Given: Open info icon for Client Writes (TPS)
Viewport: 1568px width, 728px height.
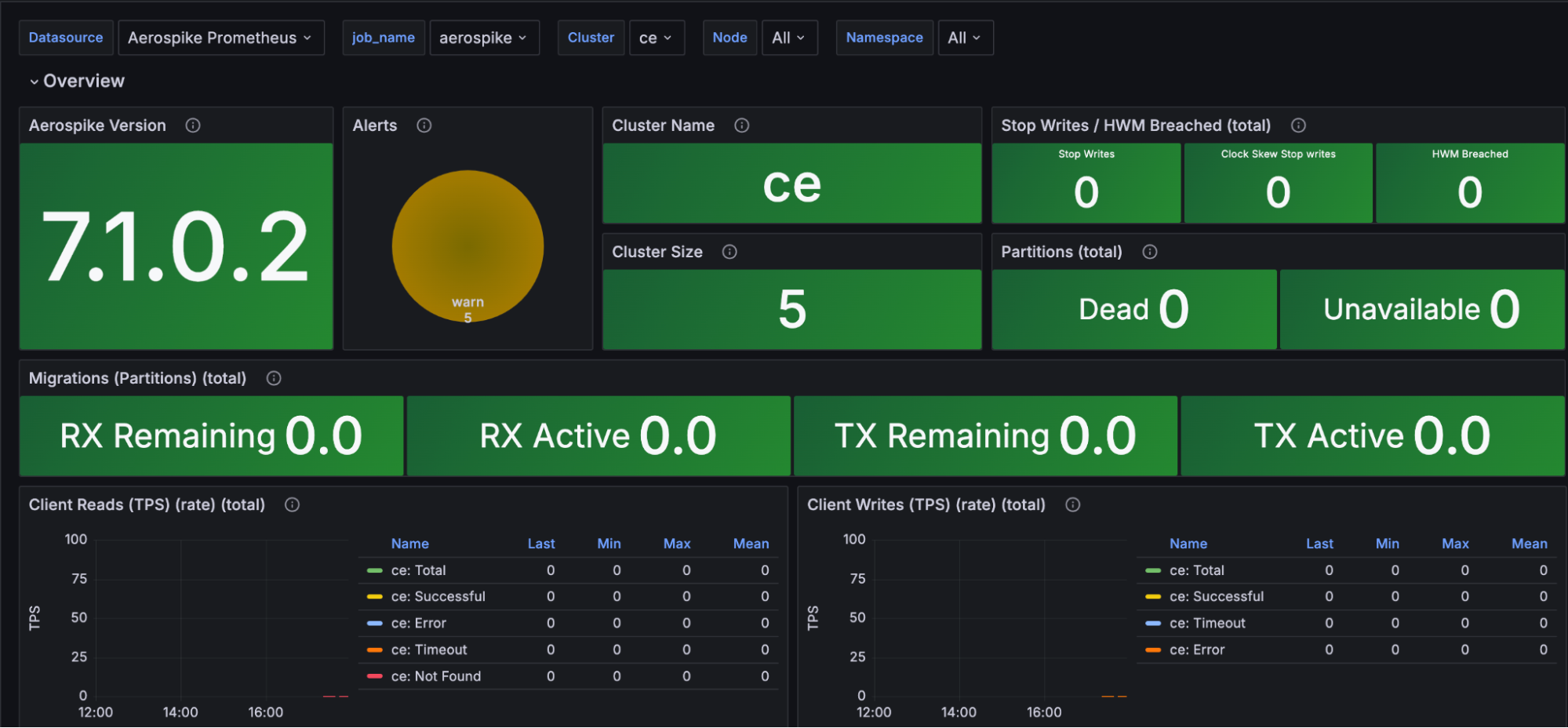Looking at the screenshot, I should 1073,504.
